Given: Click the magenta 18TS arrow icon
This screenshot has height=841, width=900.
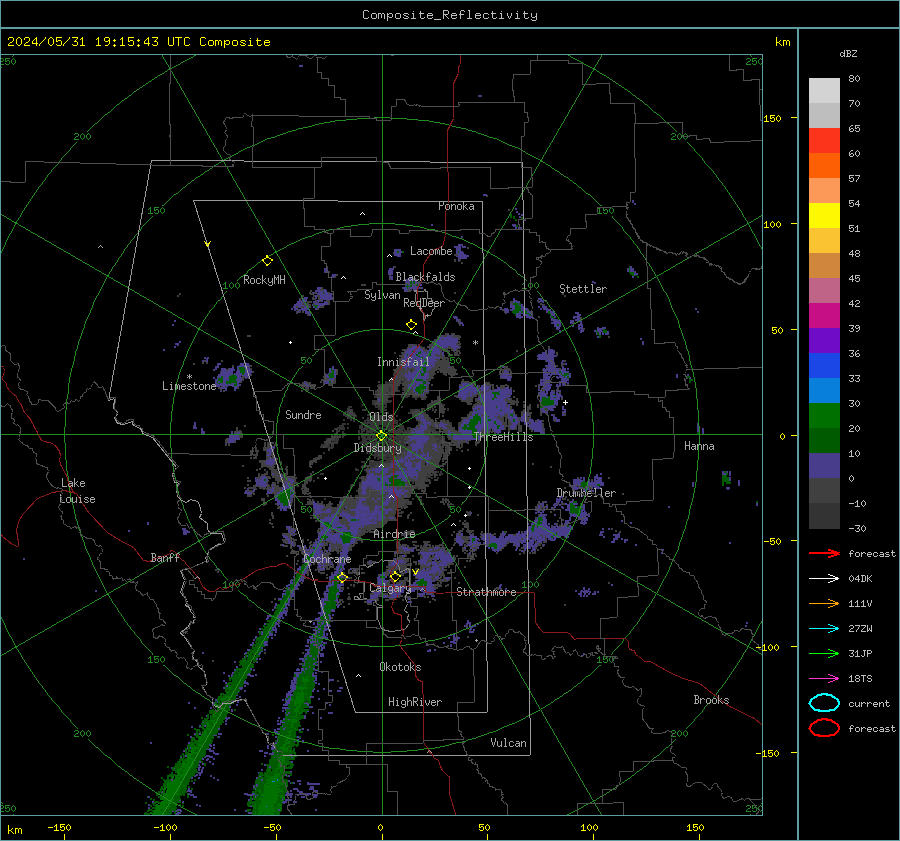Looking at the screenshot, I should [x=824, y=679].
